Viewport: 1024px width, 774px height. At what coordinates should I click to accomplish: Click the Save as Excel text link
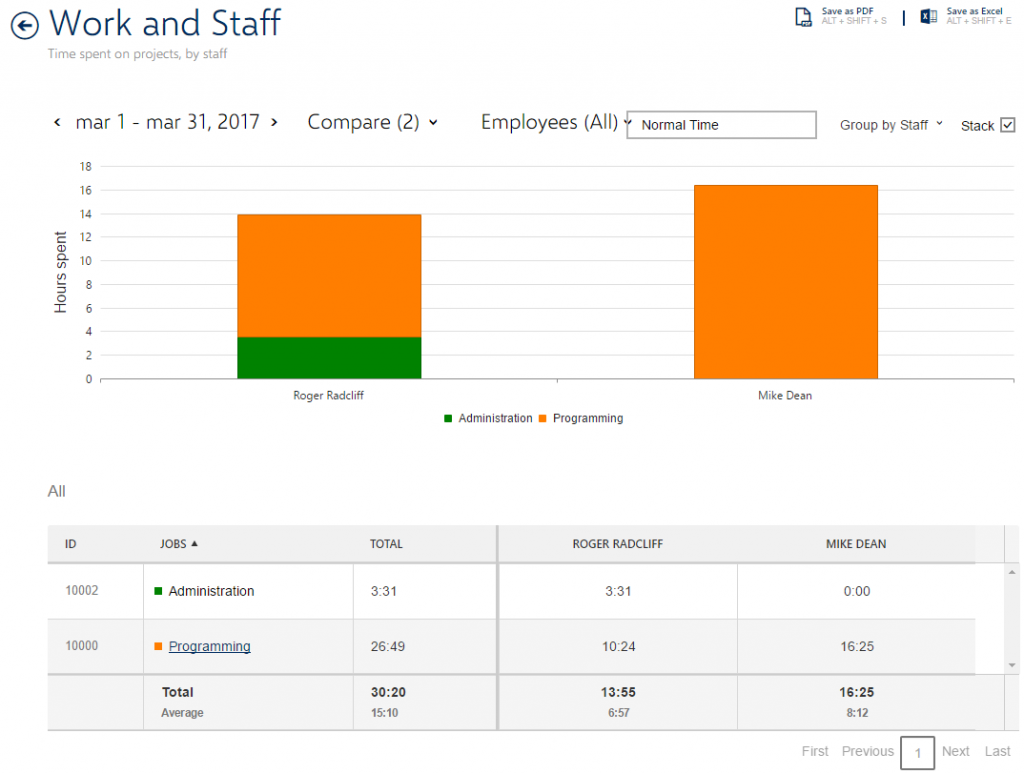click(974, 11)
